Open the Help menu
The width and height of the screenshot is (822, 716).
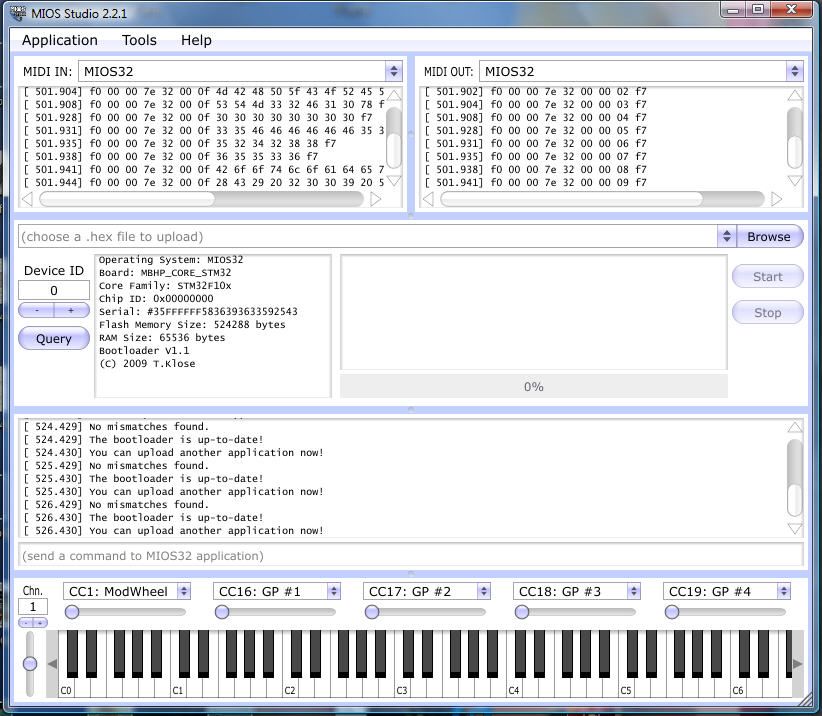point(196,40)
